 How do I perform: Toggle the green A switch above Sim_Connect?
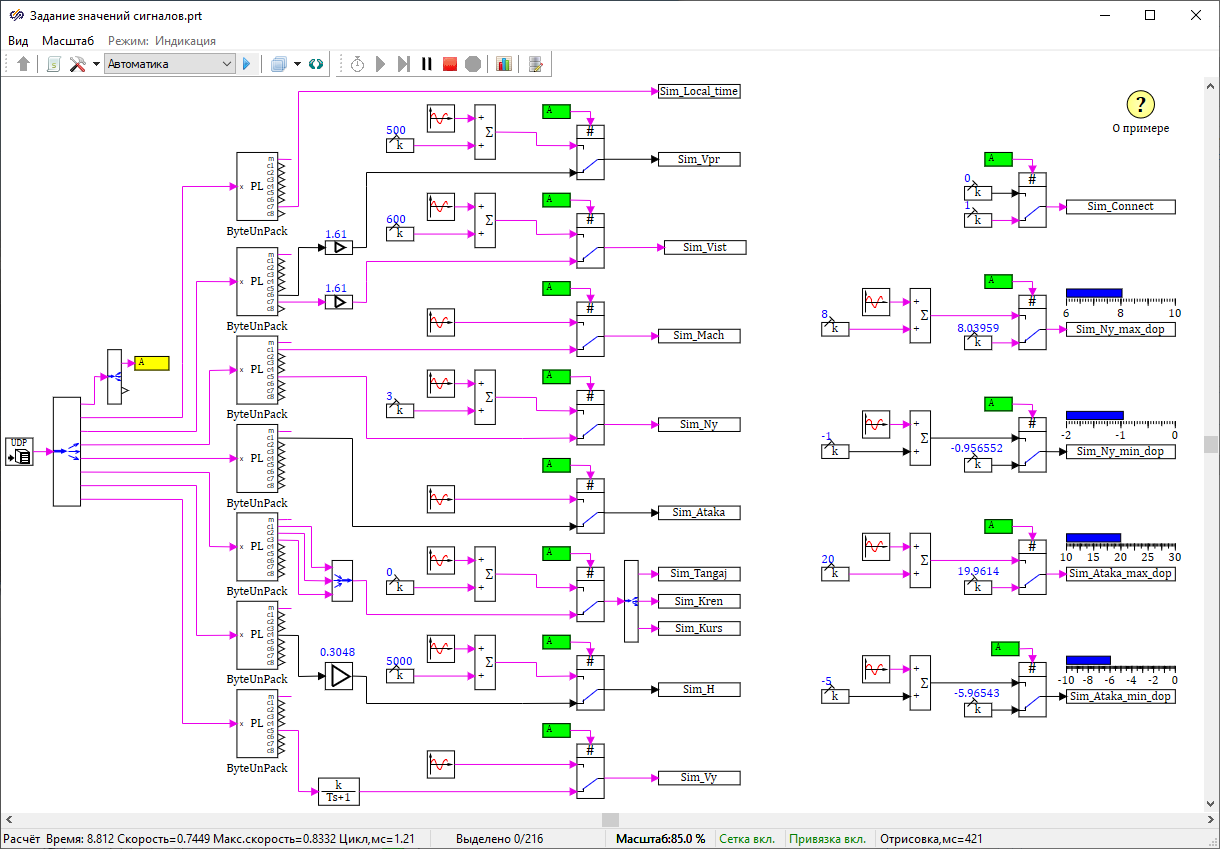click(997, 159)
